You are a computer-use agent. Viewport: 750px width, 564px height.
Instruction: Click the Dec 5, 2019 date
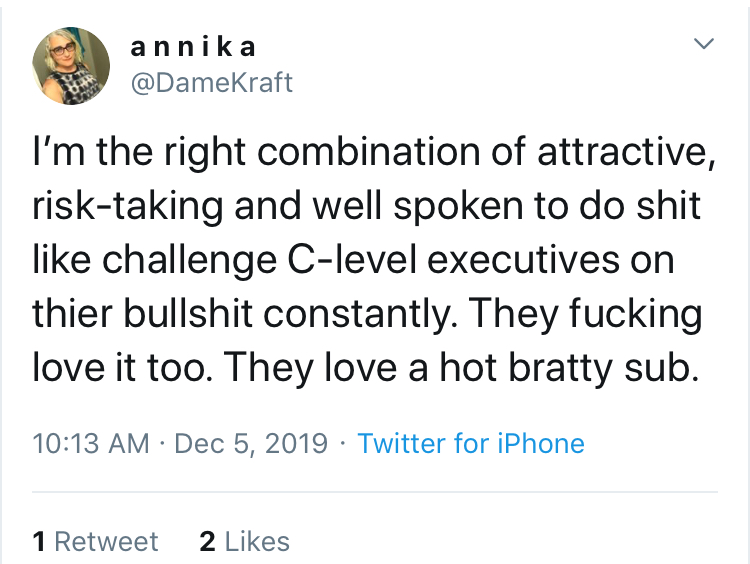[x=250, y=443]
